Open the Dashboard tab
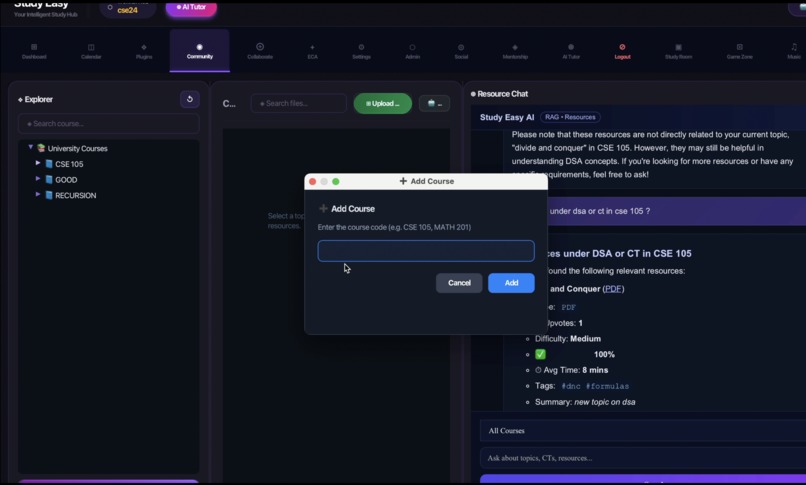Image resolution: width=806 pixels, height=485 pixels. (x=34, y=51)
